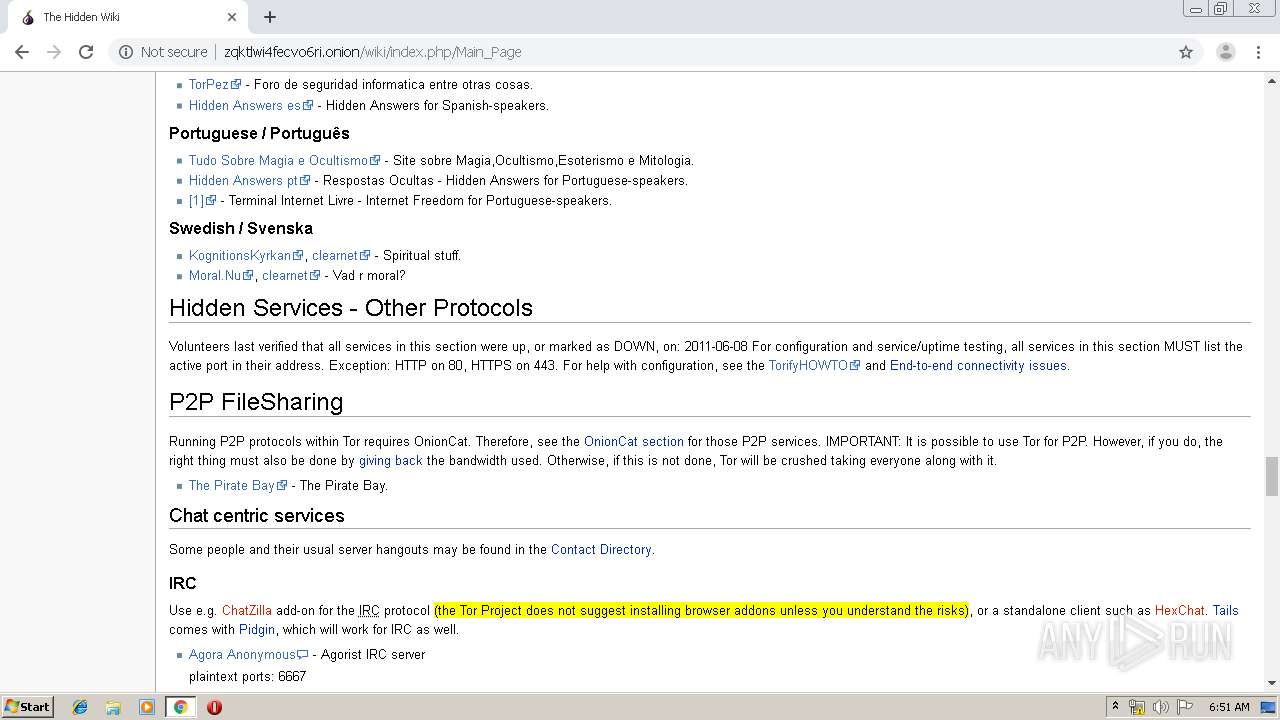Open Hidden Answers es link
The height and width of the screenshot is (720, 1280).
tap(244, 105)
